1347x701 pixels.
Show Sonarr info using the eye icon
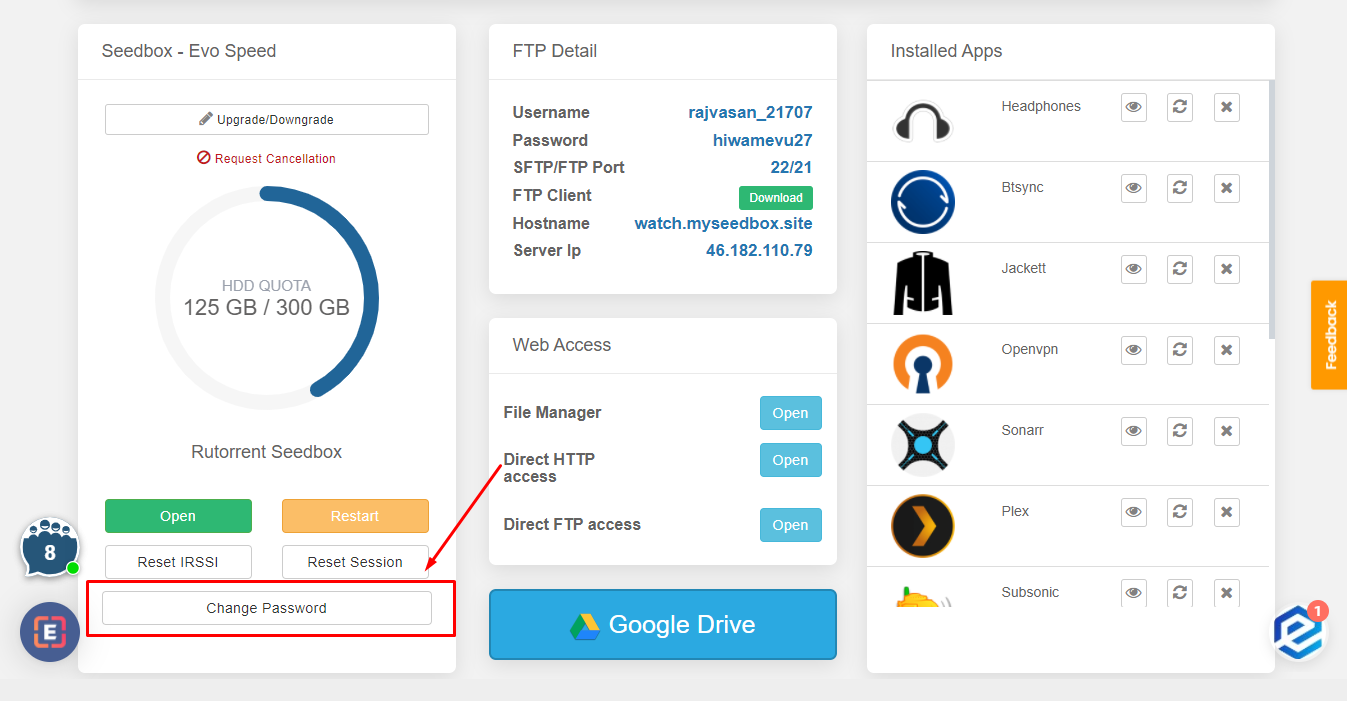coord(1133,431)
